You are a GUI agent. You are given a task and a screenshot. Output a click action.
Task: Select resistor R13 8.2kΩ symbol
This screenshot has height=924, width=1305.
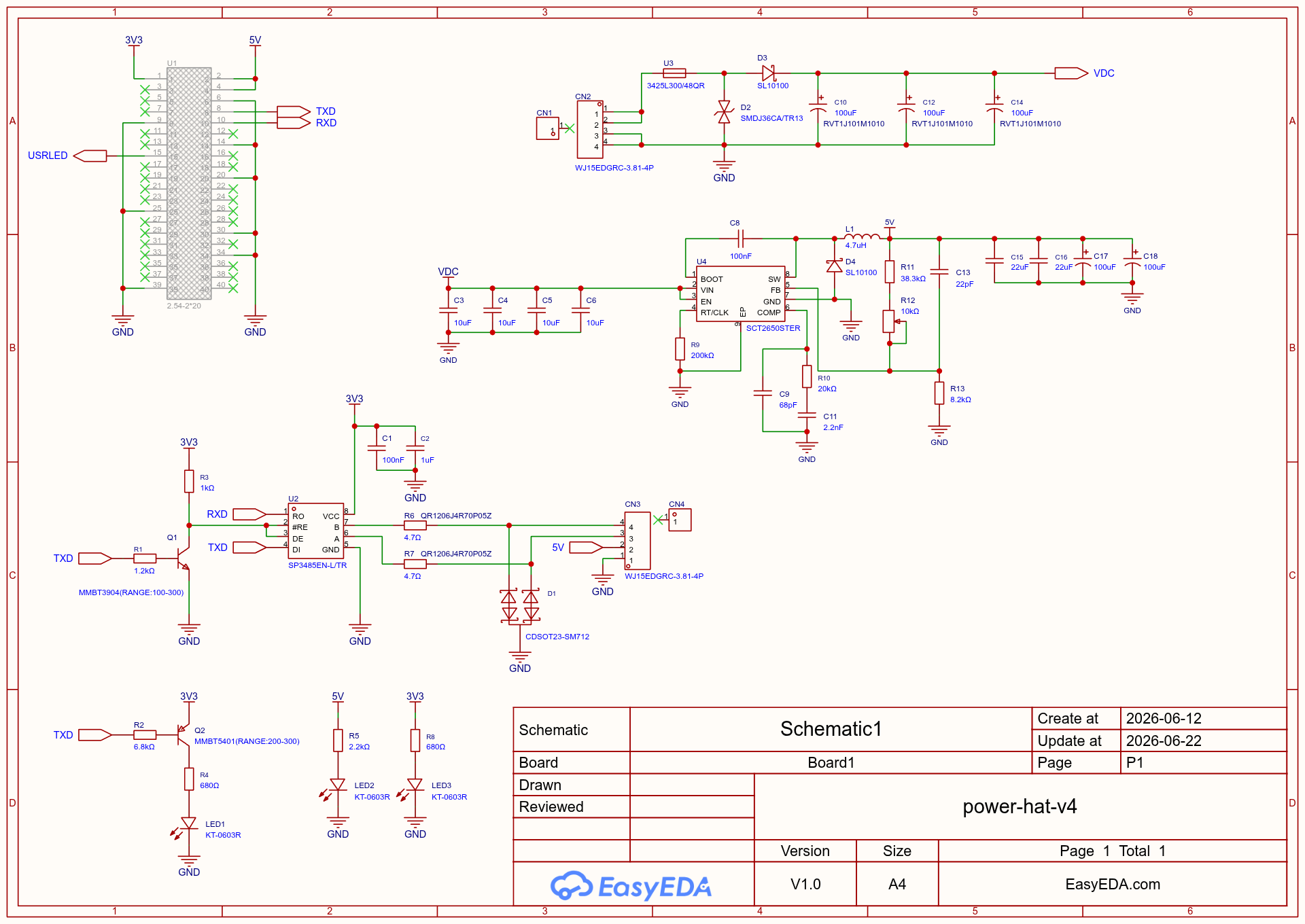pos(939,393)
